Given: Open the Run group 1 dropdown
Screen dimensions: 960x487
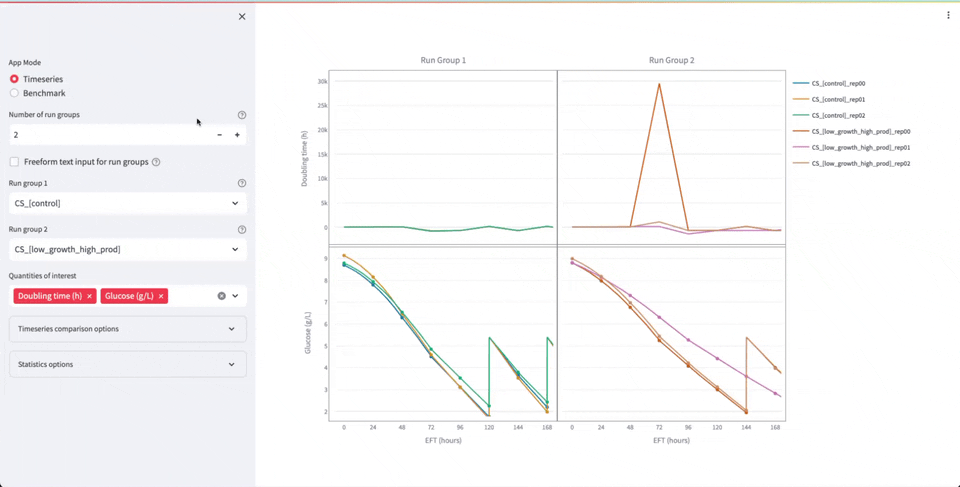Looking at the screenshot, I should tap(128, 203).
